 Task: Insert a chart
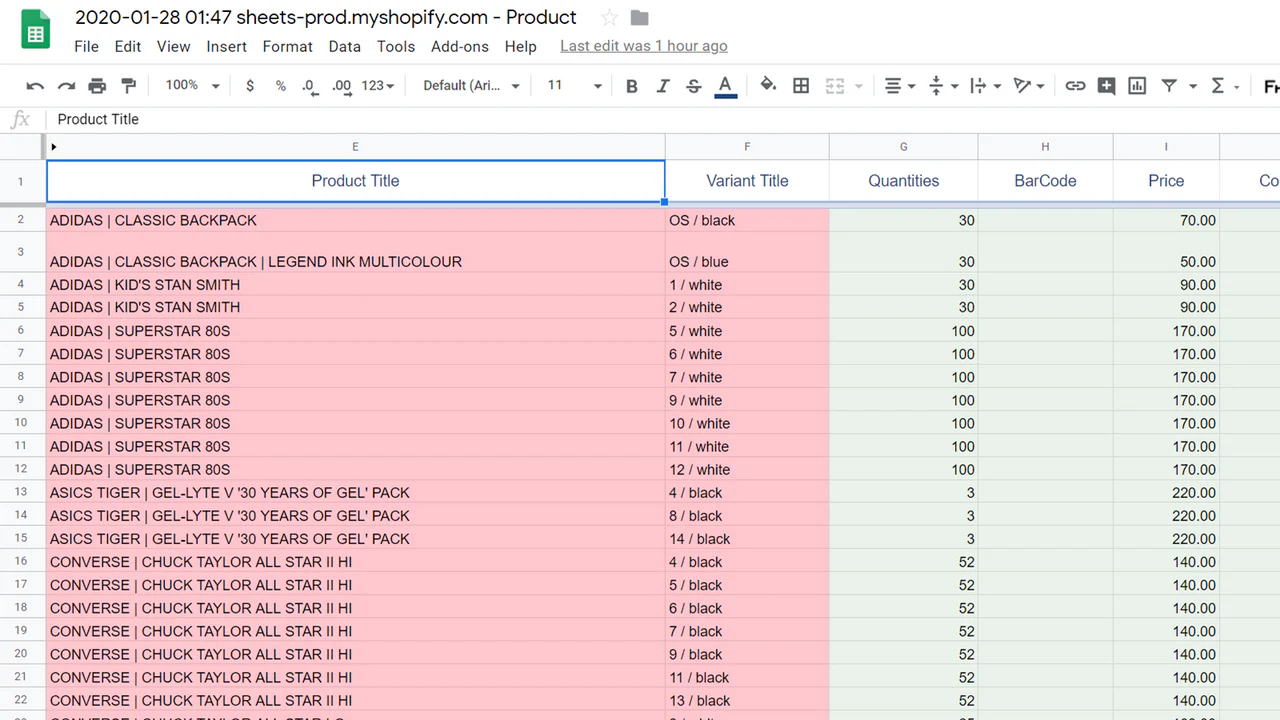(x=1137, y=86)
